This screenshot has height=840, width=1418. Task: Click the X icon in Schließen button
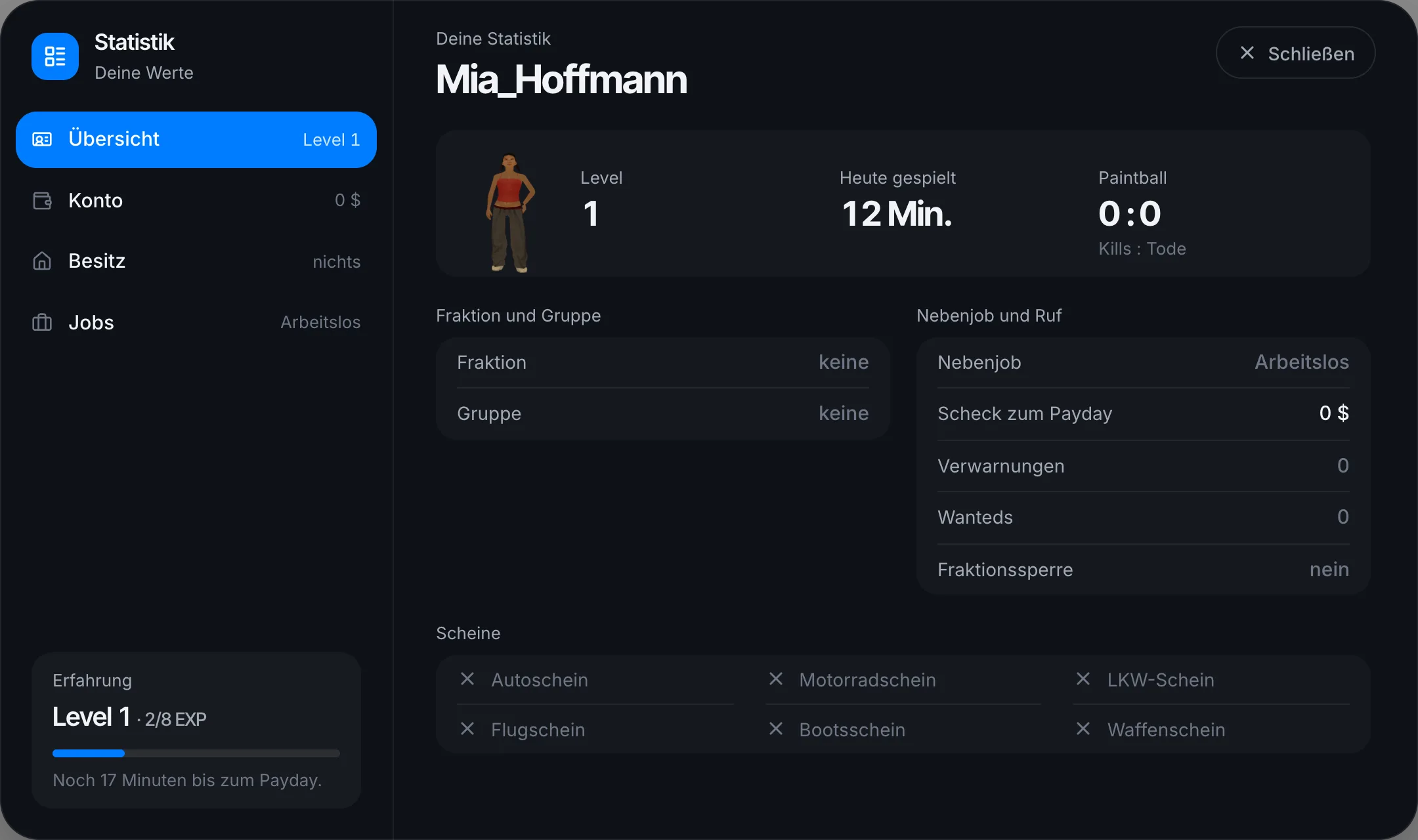pos(1247,52)
